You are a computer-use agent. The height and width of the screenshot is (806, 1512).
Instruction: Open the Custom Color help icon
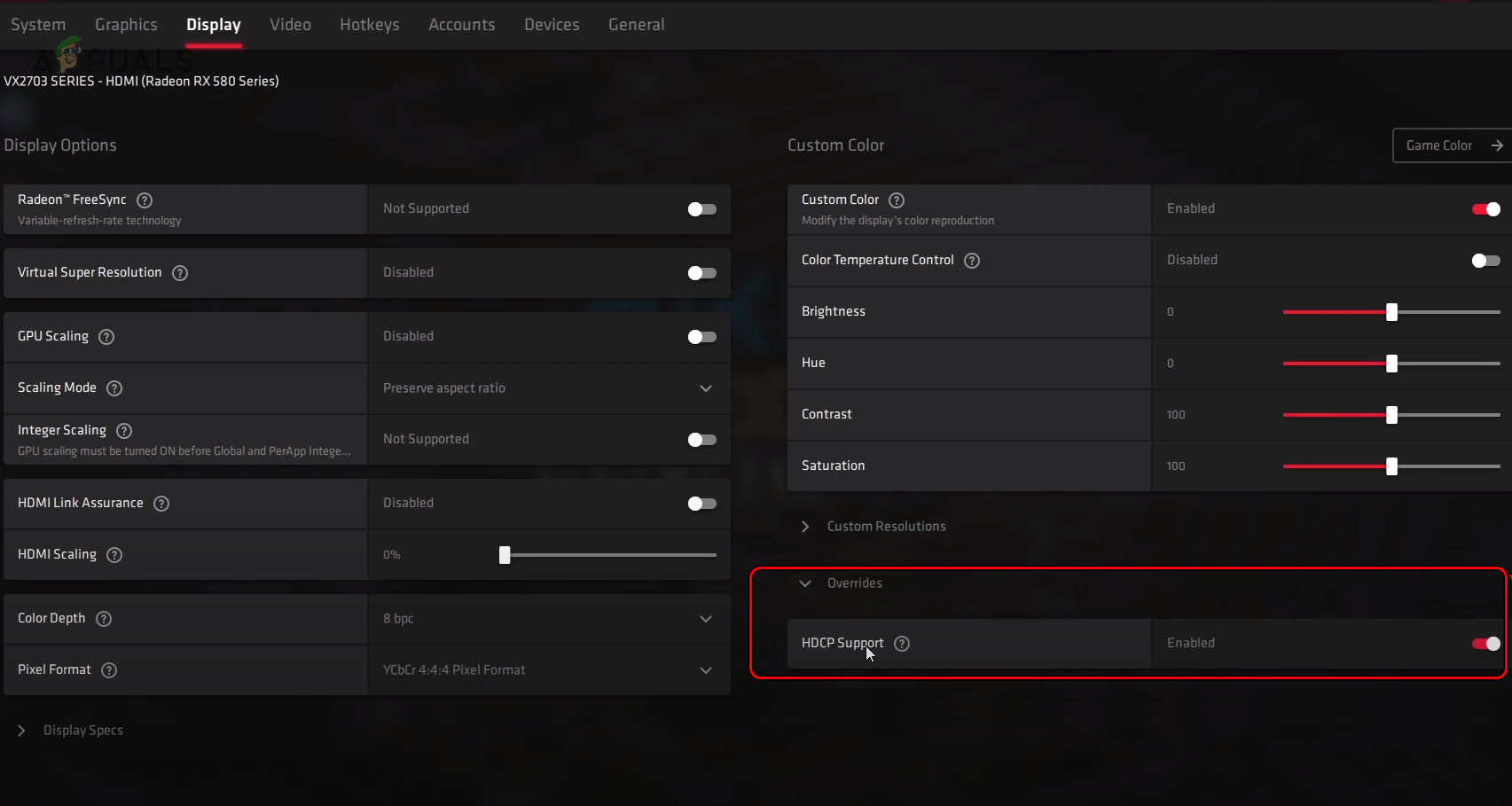coord(896,200)
